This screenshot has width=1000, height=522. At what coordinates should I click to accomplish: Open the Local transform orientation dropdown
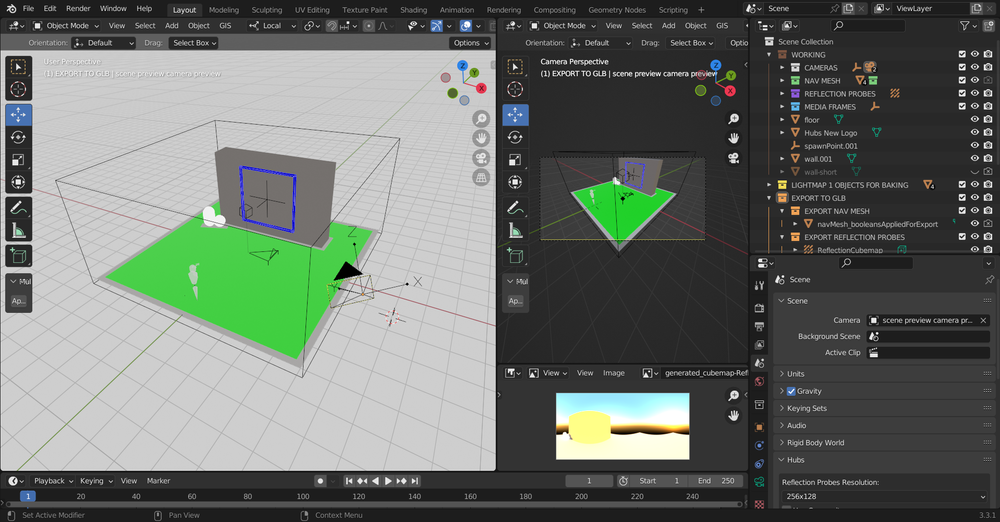[272, 26]
